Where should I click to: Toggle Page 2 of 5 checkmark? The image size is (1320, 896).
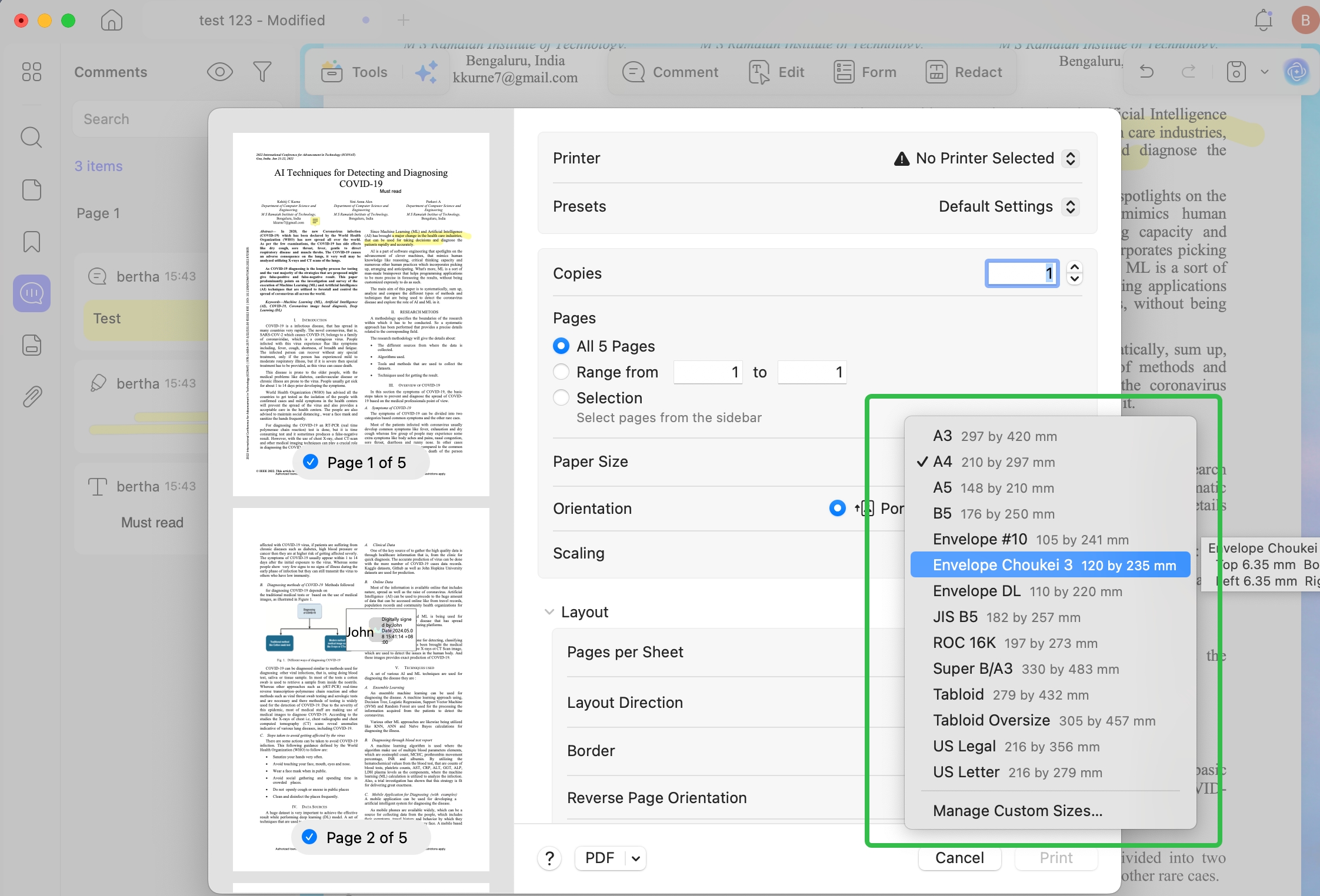(309, 837)
